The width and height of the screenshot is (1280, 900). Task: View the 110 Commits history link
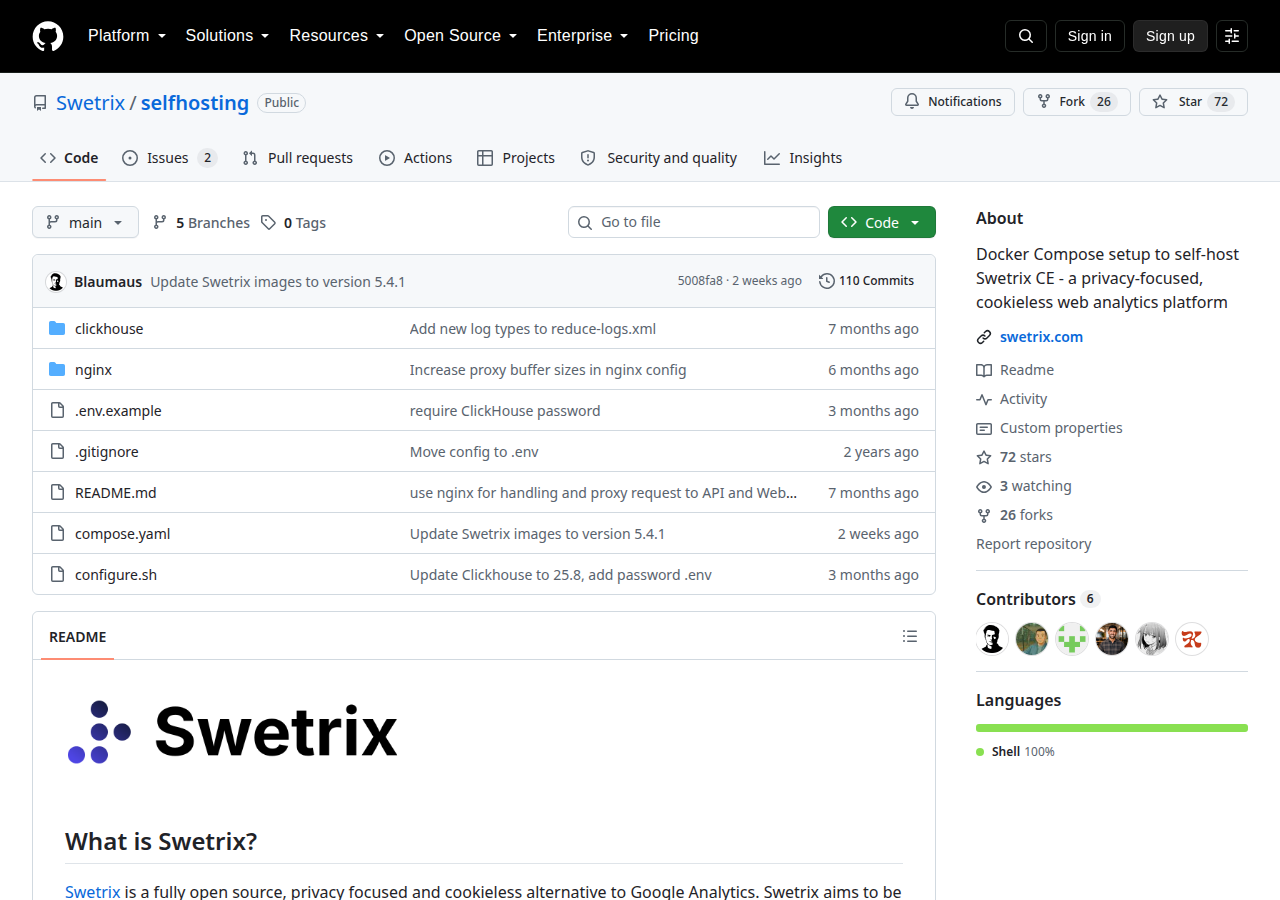pos(866,281)
